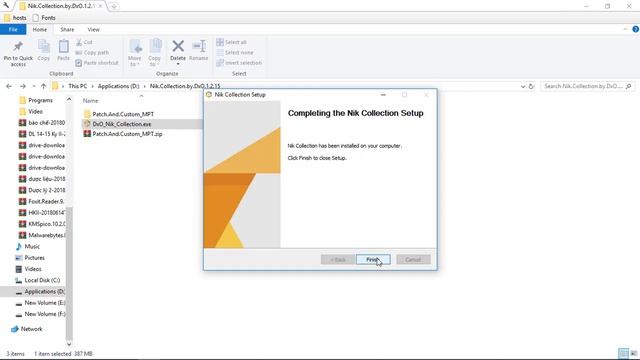The width and height of the screenshot is (640, 360).
Task: Select Malwarebytes item in navigation pane
Action: 42,235
